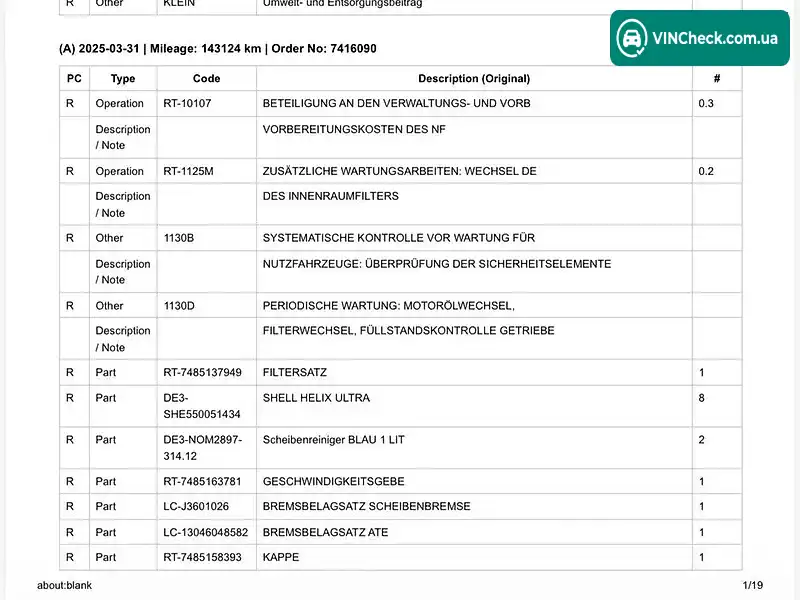Select text BREMSBELAGSATZ ATE
800x600 pixels.
click(326, 533)
